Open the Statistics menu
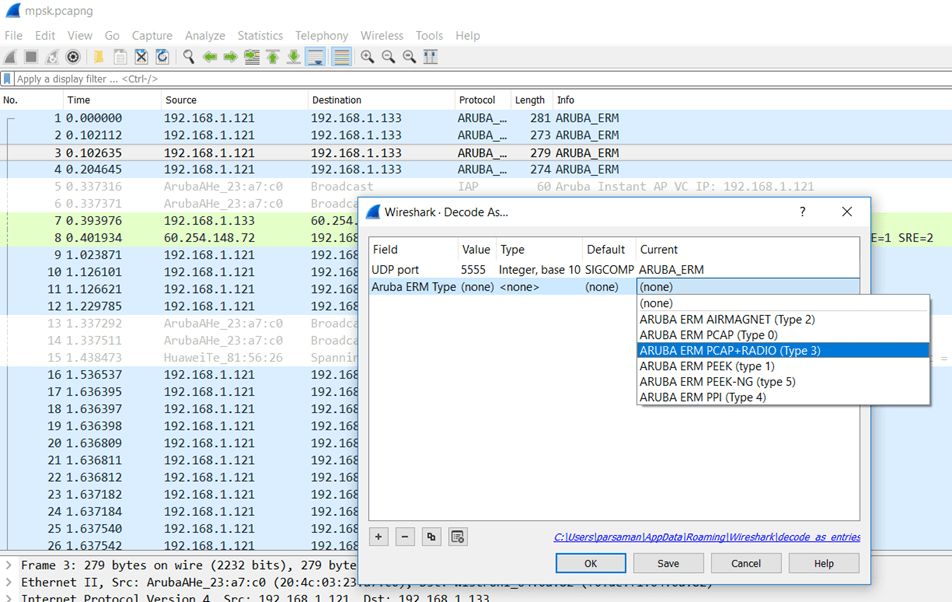The height and width of the screenshot is (602, 952). point(259,35)
